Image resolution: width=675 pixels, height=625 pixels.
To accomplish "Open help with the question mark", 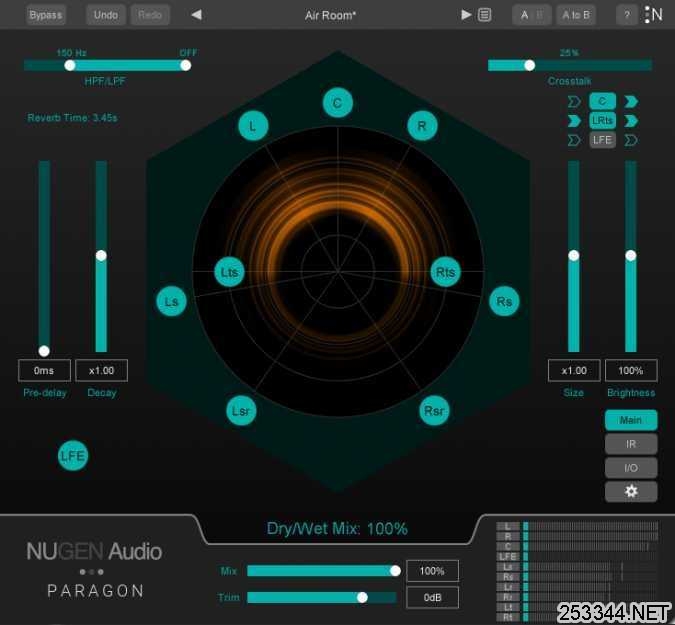I will pos(627,15).
